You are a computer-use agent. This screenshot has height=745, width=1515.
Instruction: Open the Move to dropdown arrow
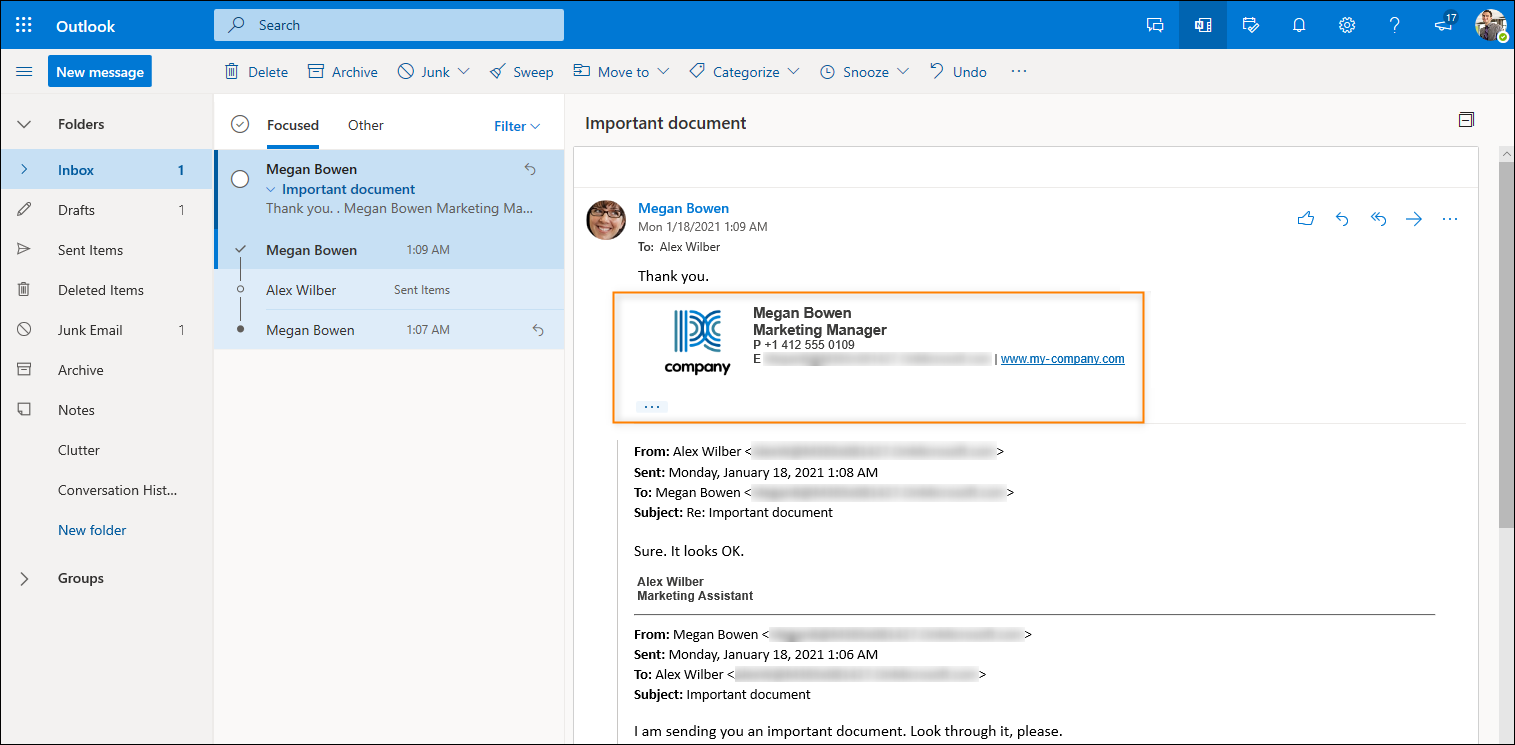click(x=663, y=72)
